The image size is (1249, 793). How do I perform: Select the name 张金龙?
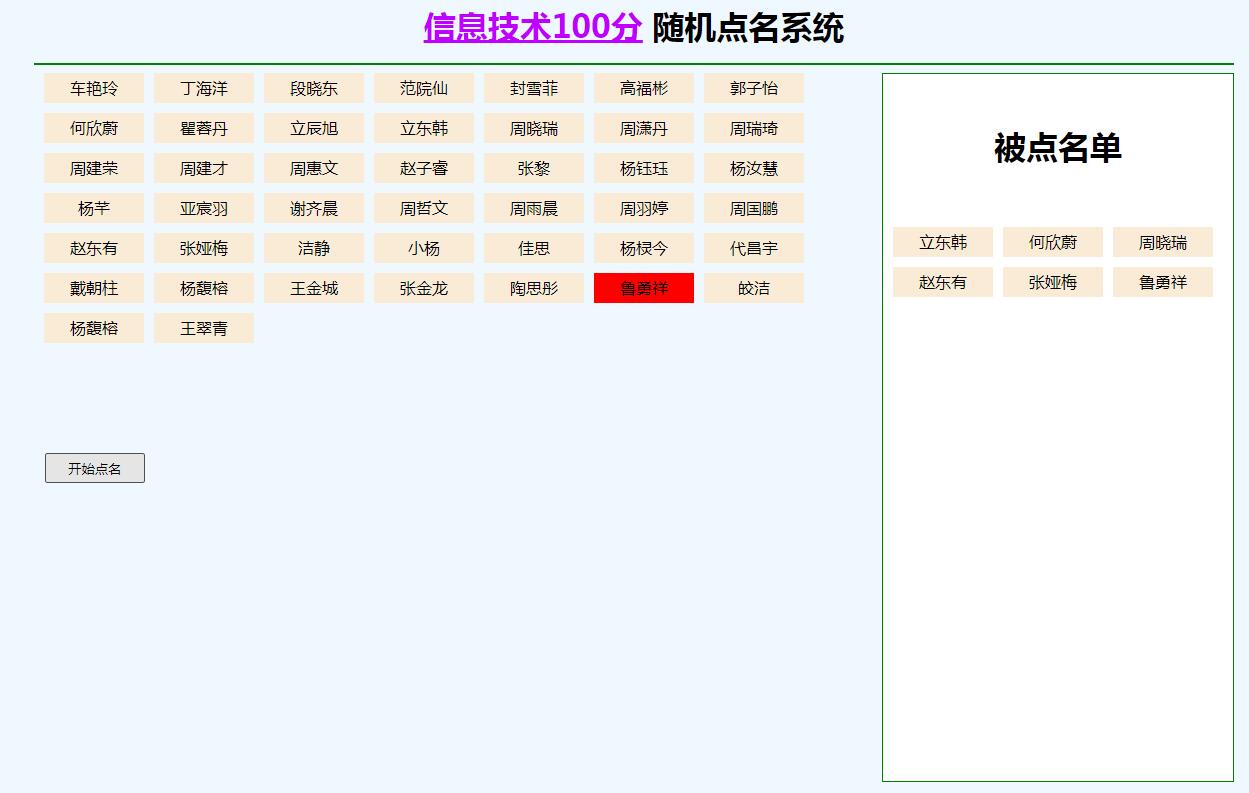(x=424, y=288)
